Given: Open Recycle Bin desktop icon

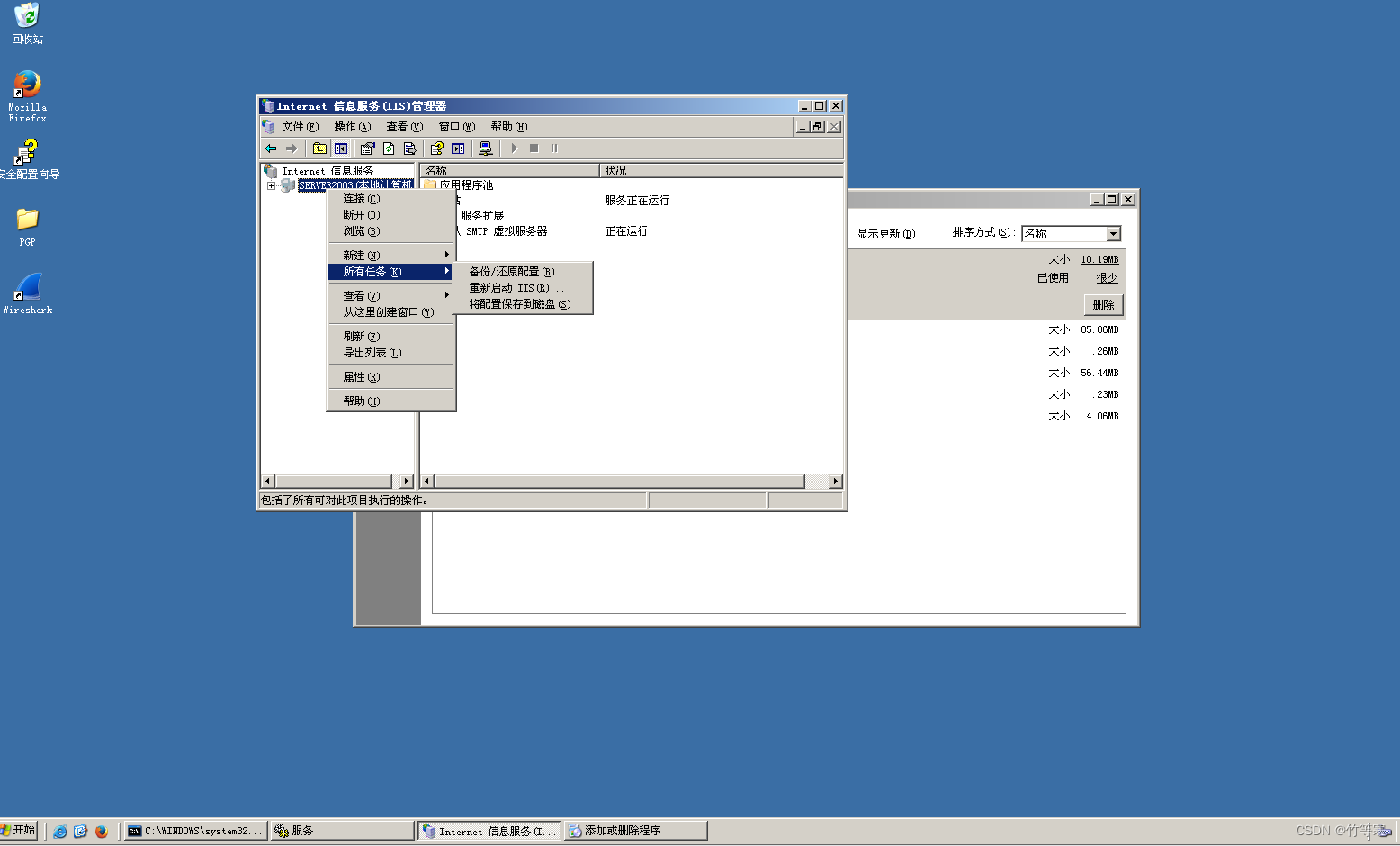Looking at the screenshot, I should coord(27,24).
